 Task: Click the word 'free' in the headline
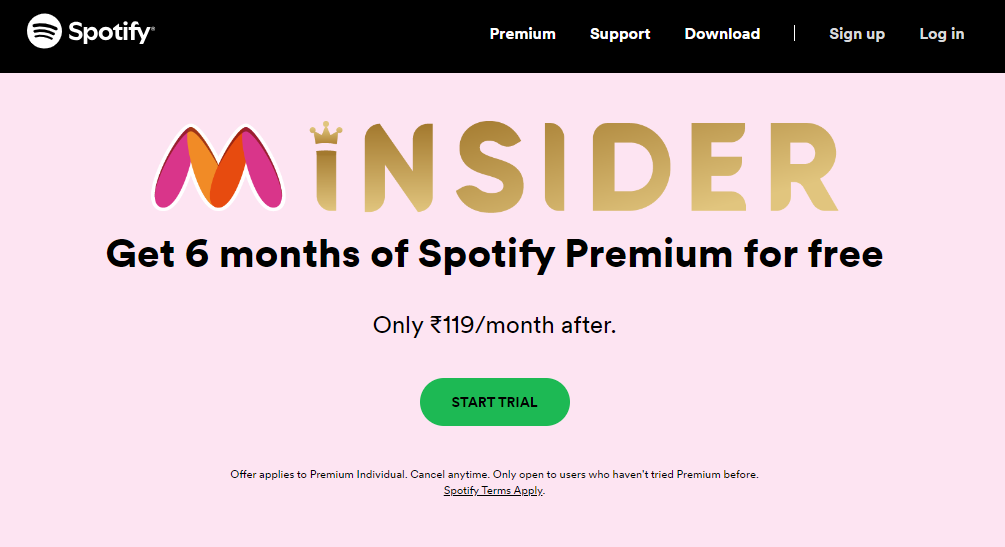point(845,253)
